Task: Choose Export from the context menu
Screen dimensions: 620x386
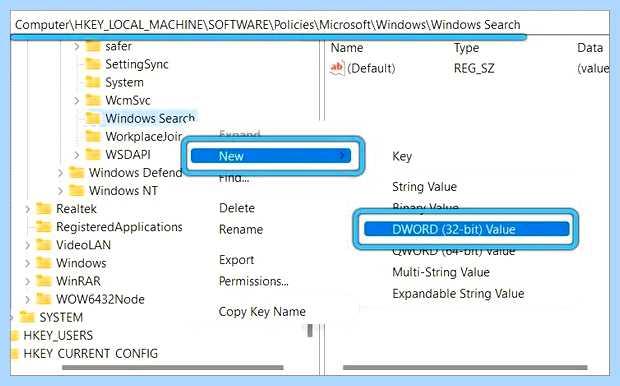Action: point(236,260)
